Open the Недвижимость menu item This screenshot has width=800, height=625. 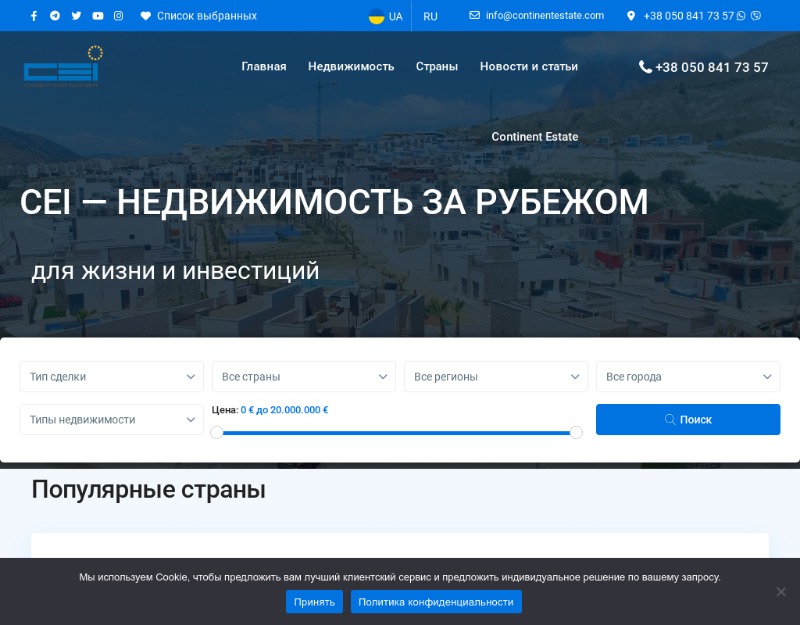(351, 66)
